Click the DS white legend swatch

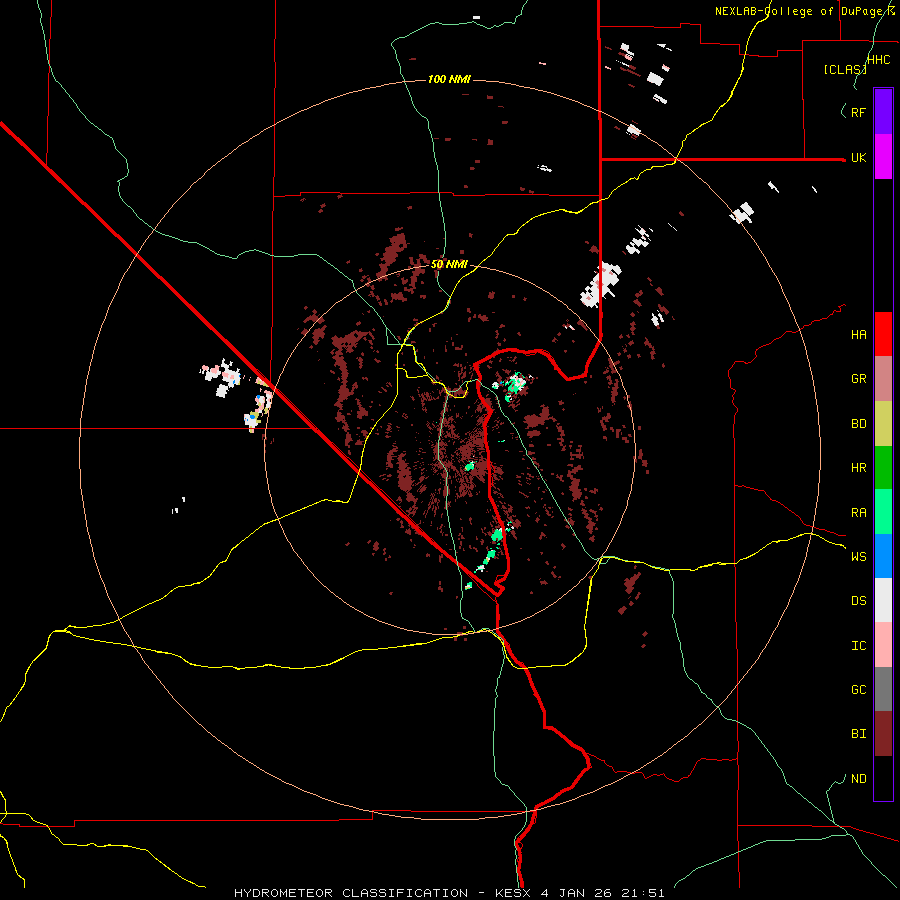point(883,600)
